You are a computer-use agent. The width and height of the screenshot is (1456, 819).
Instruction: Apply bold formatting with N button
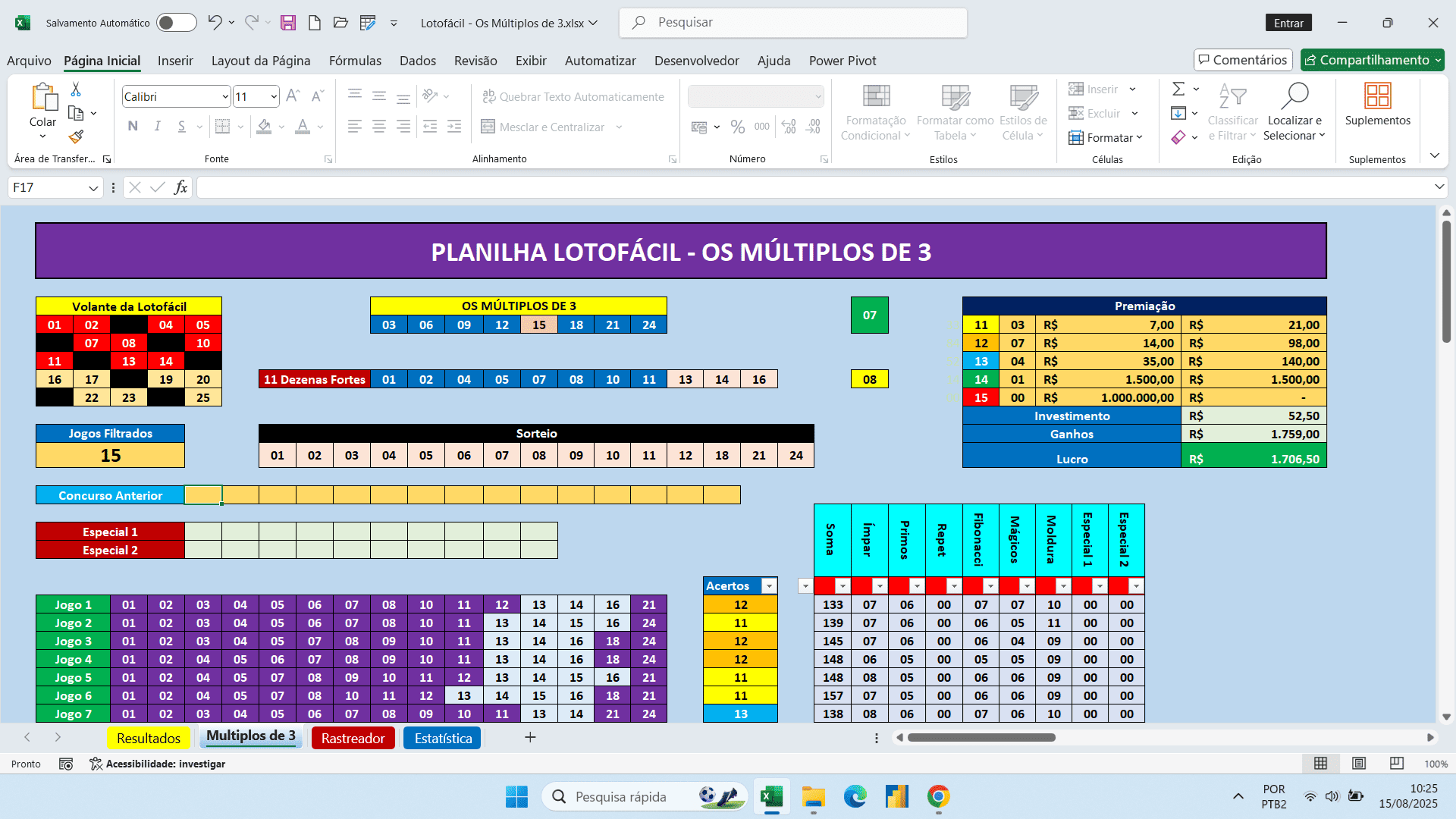coord(133,127)
